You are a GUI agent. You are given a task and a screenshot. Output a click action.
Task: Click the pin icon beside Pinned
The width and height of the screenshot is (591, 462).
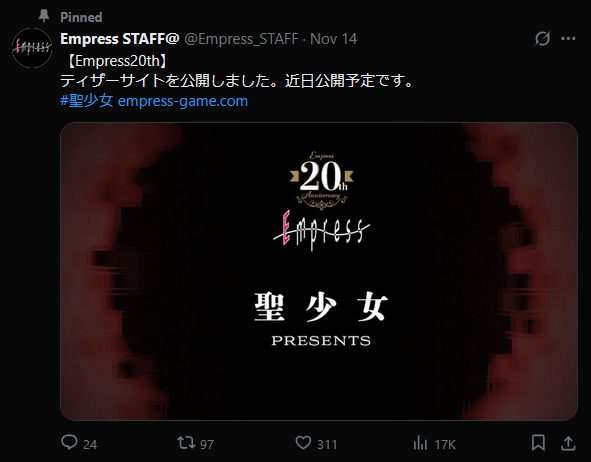44,16
